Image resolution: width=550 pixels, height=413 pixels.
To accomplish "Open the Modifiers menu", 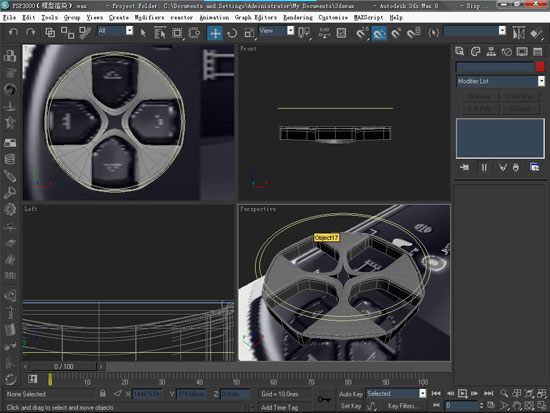I will click(x=149, y=18).
